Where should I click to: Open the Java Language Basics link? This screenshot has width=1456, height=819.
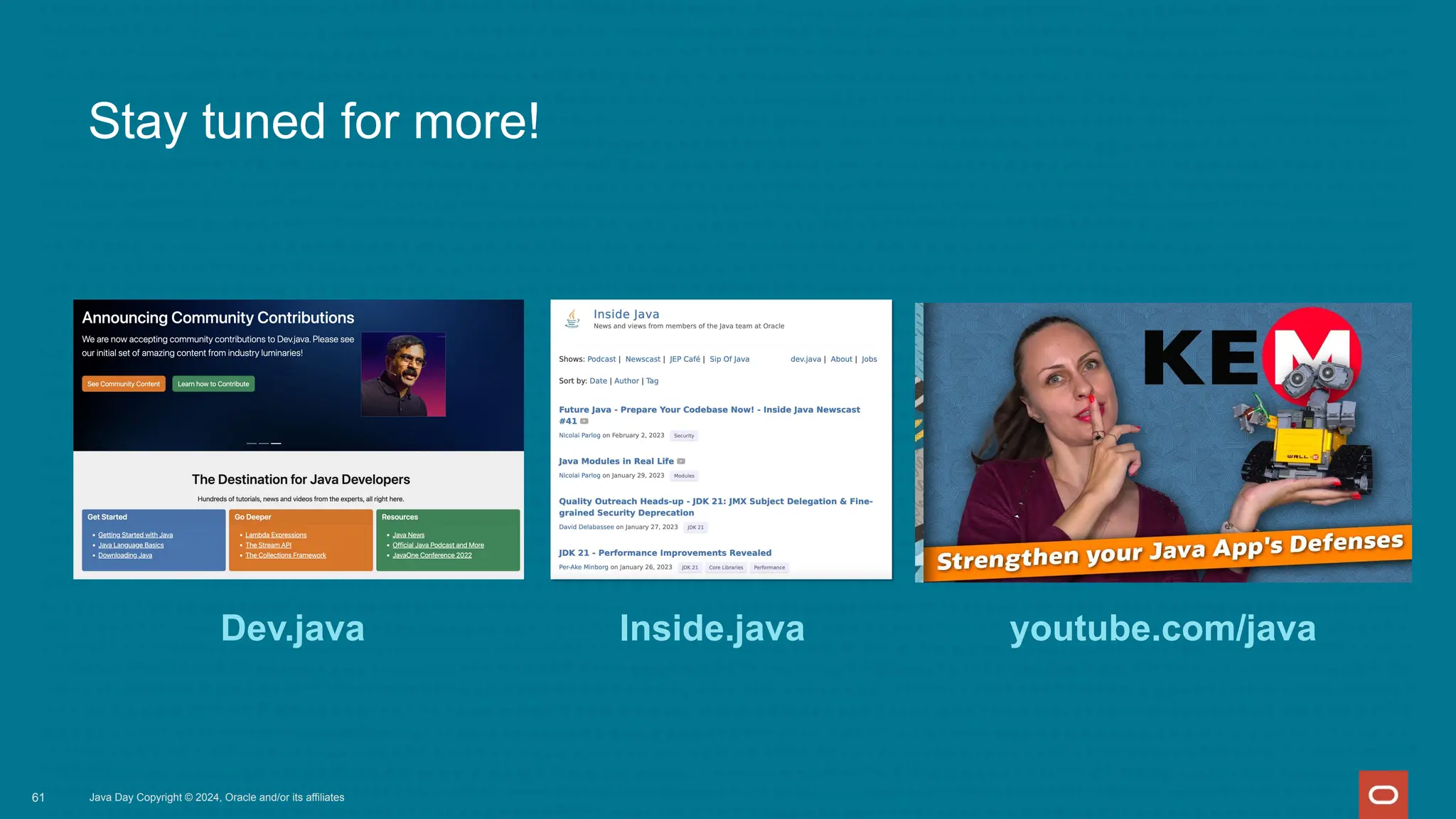point(131,545)
